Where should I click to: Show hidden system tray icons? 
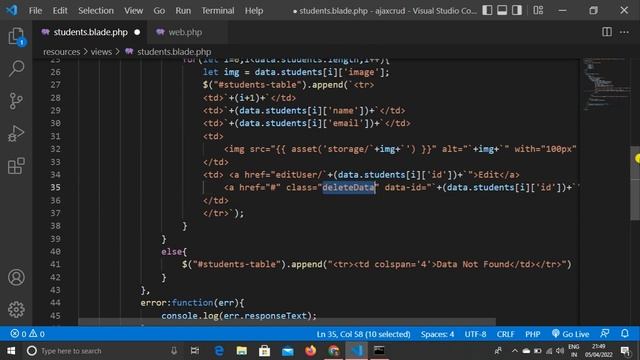pyautogui.click(x=514, y=351)
